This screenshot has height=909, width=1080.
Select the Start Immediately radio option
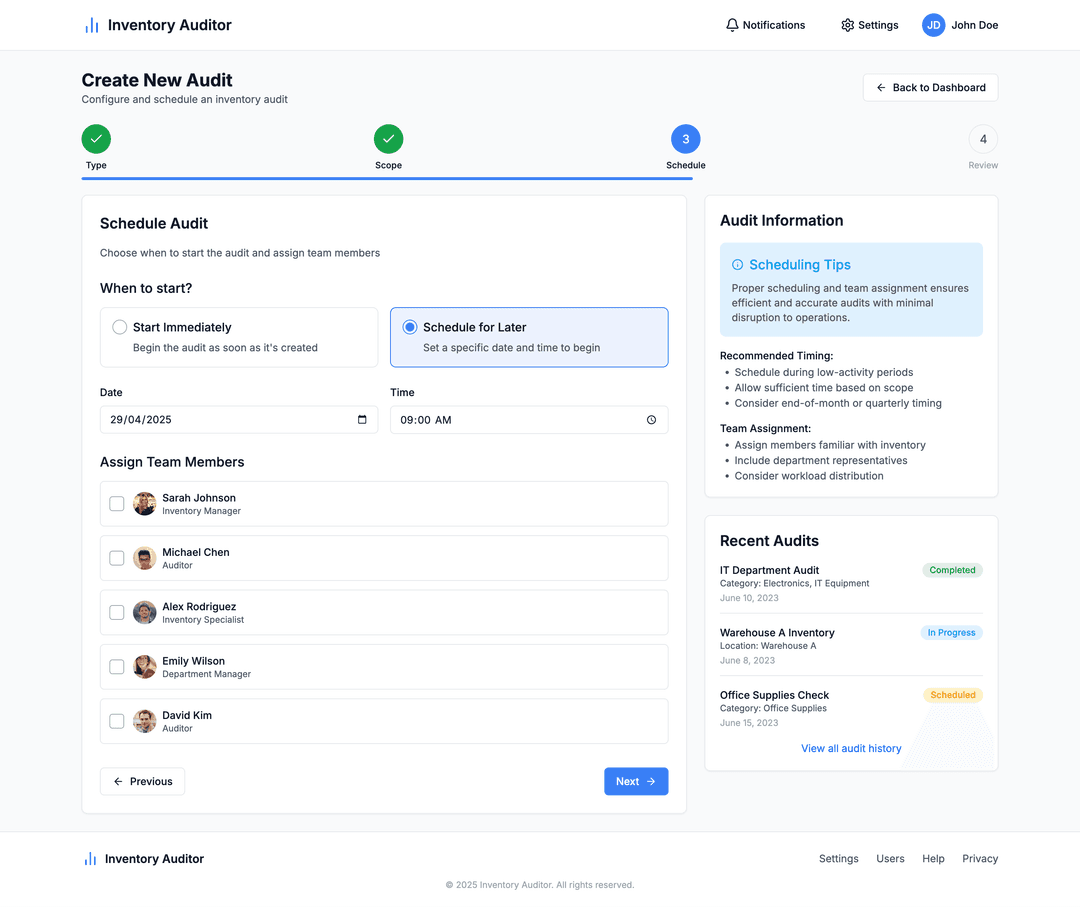coord(120,327)
